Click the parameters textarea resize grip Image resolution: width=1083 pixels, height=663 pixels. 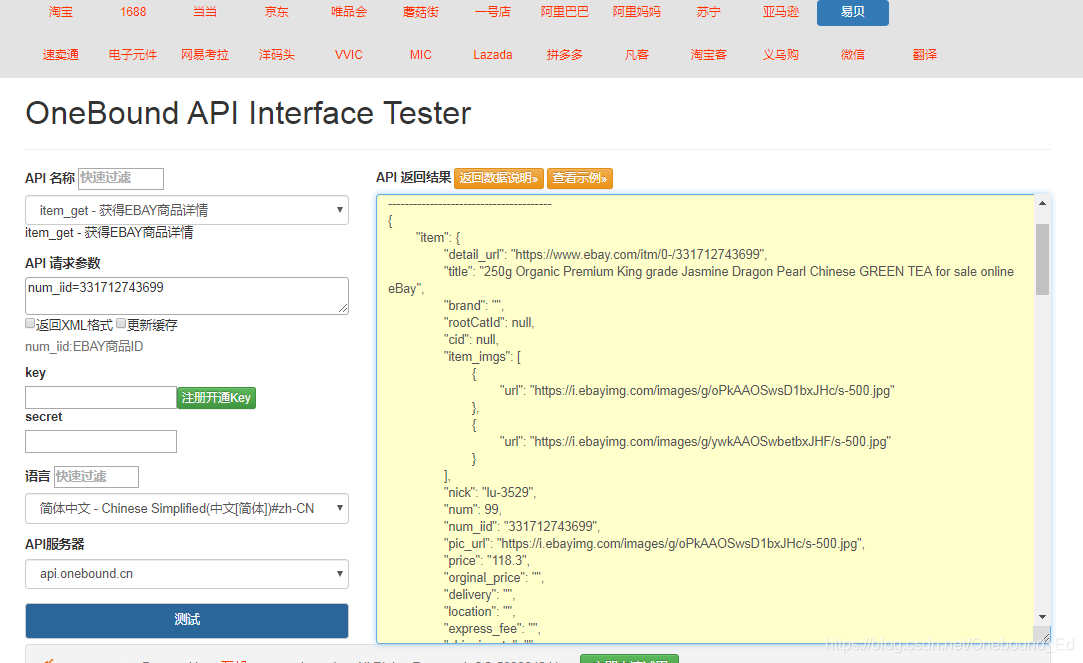343,308
